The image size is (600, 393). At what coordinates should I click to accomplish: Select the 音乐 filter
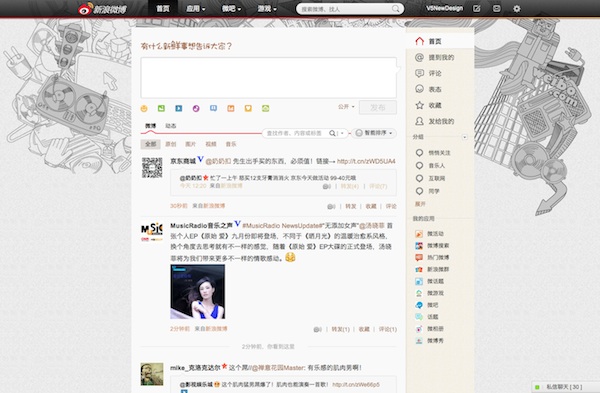point(231,144)
